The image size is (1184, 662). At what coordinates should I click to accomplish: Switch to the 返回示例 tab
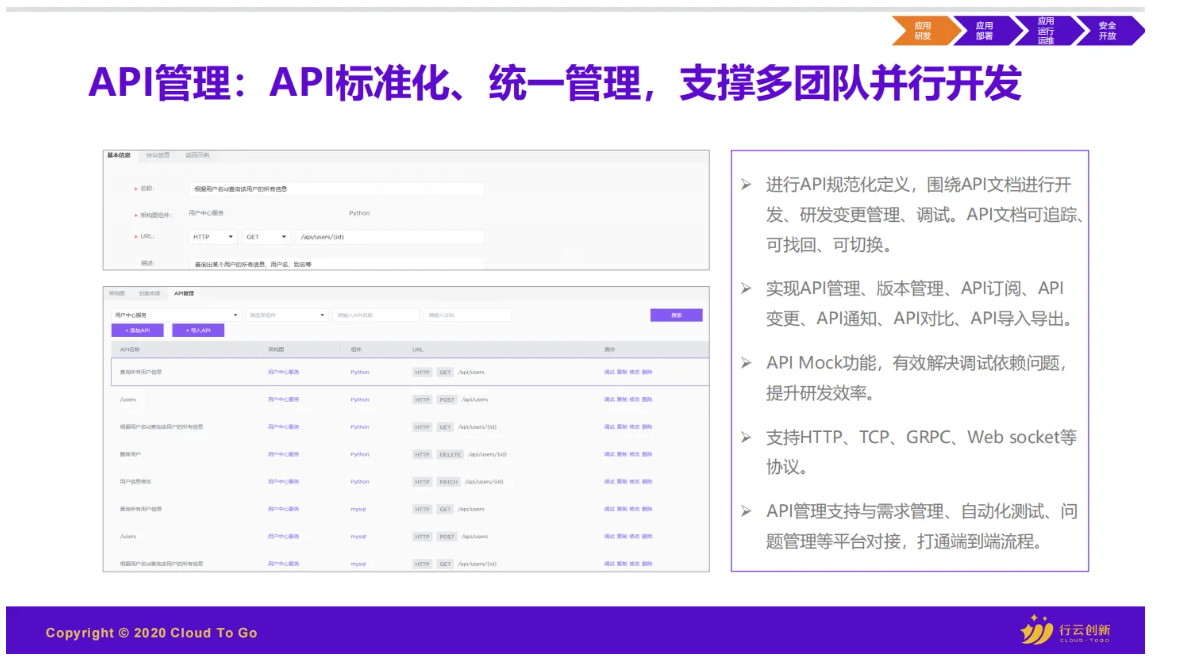(199, 155)
